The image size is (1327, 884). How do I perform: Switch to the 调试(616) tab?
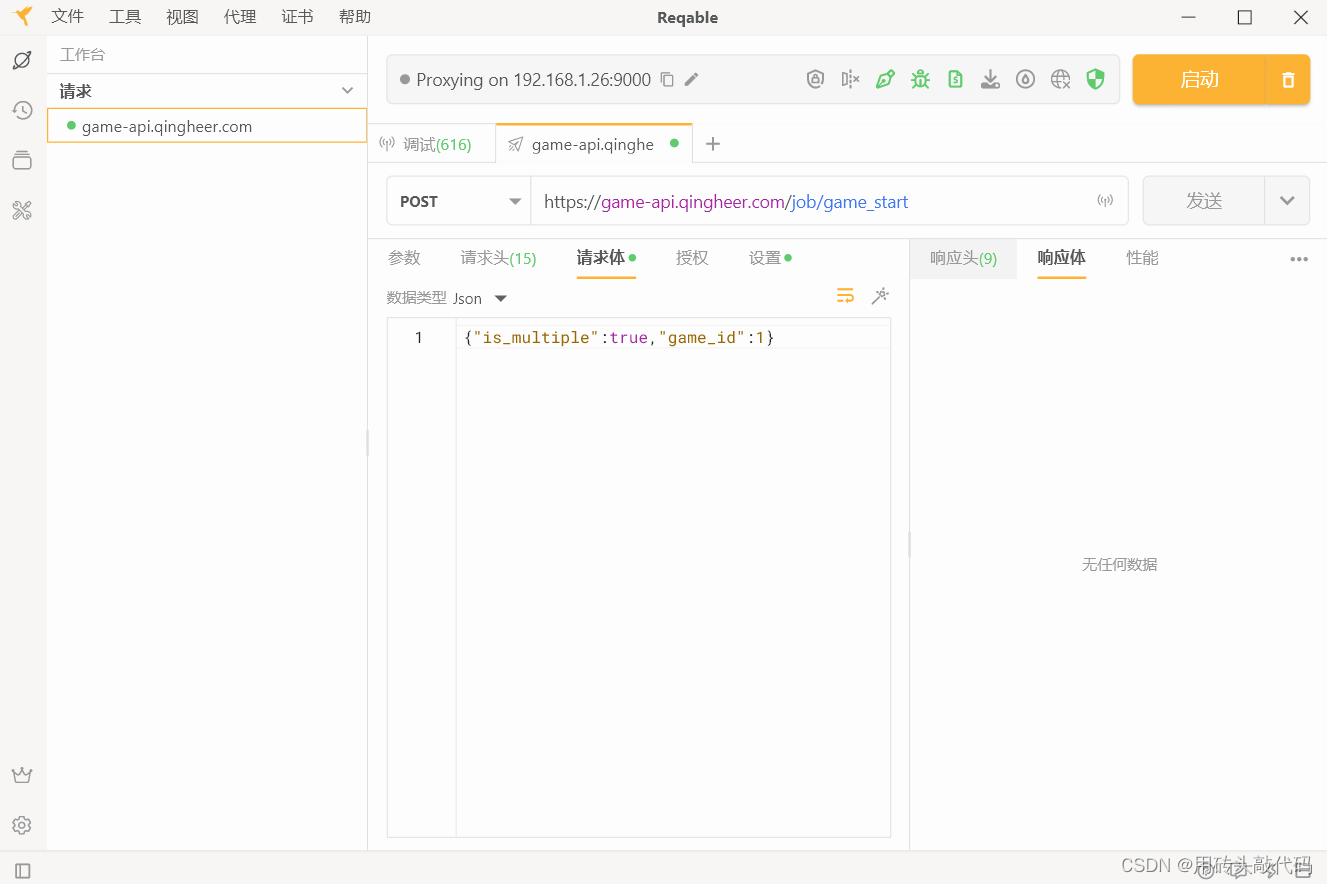pos(431,144)
